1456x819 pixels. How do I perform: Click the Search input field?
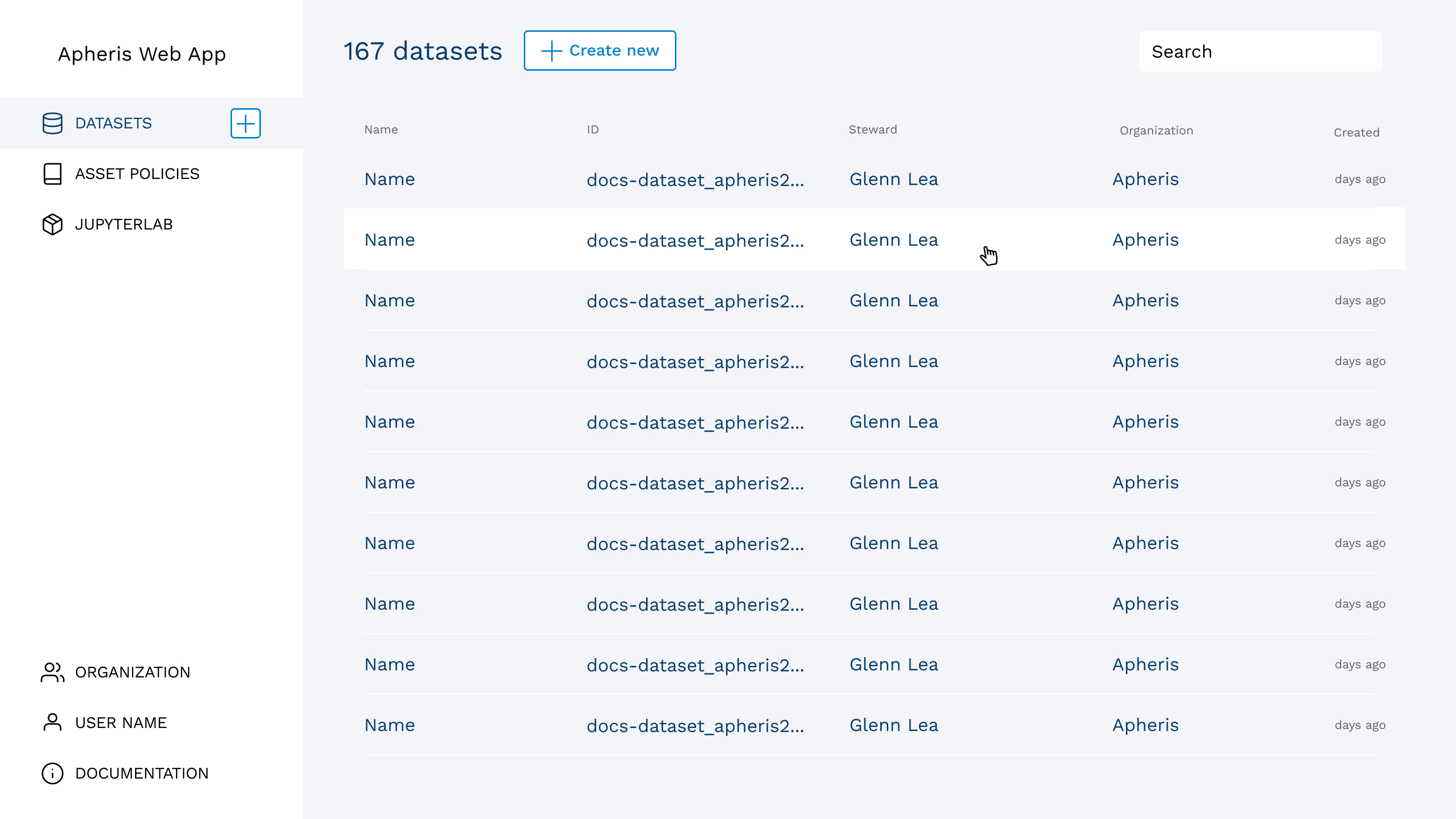point(1260,51)
